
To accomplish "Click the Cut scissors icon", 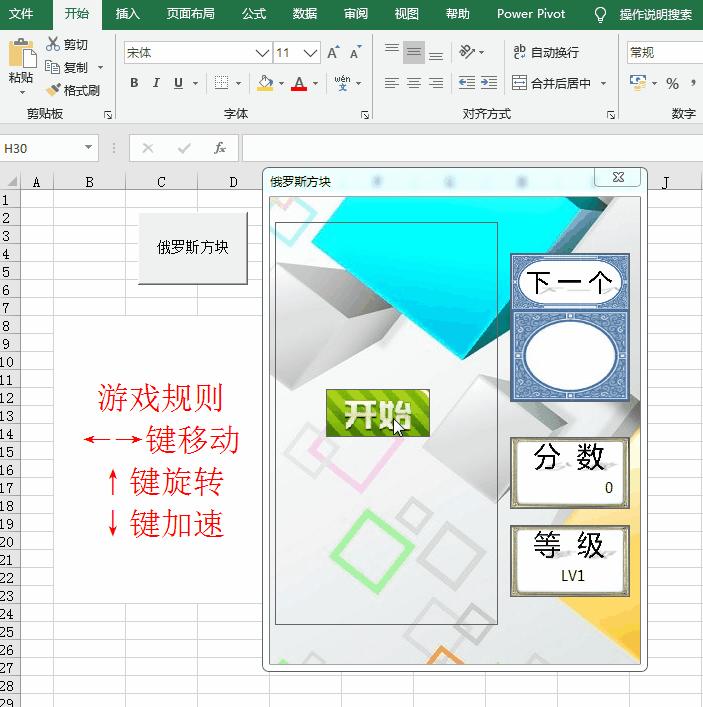I will pos(53,44).
